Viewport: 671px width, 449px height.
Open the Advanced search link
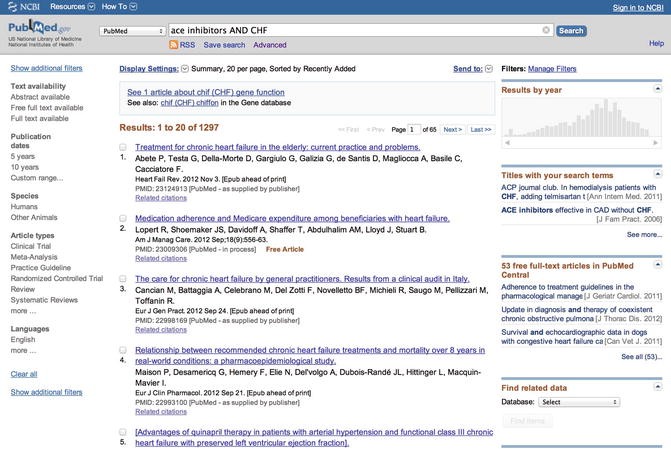270,45
